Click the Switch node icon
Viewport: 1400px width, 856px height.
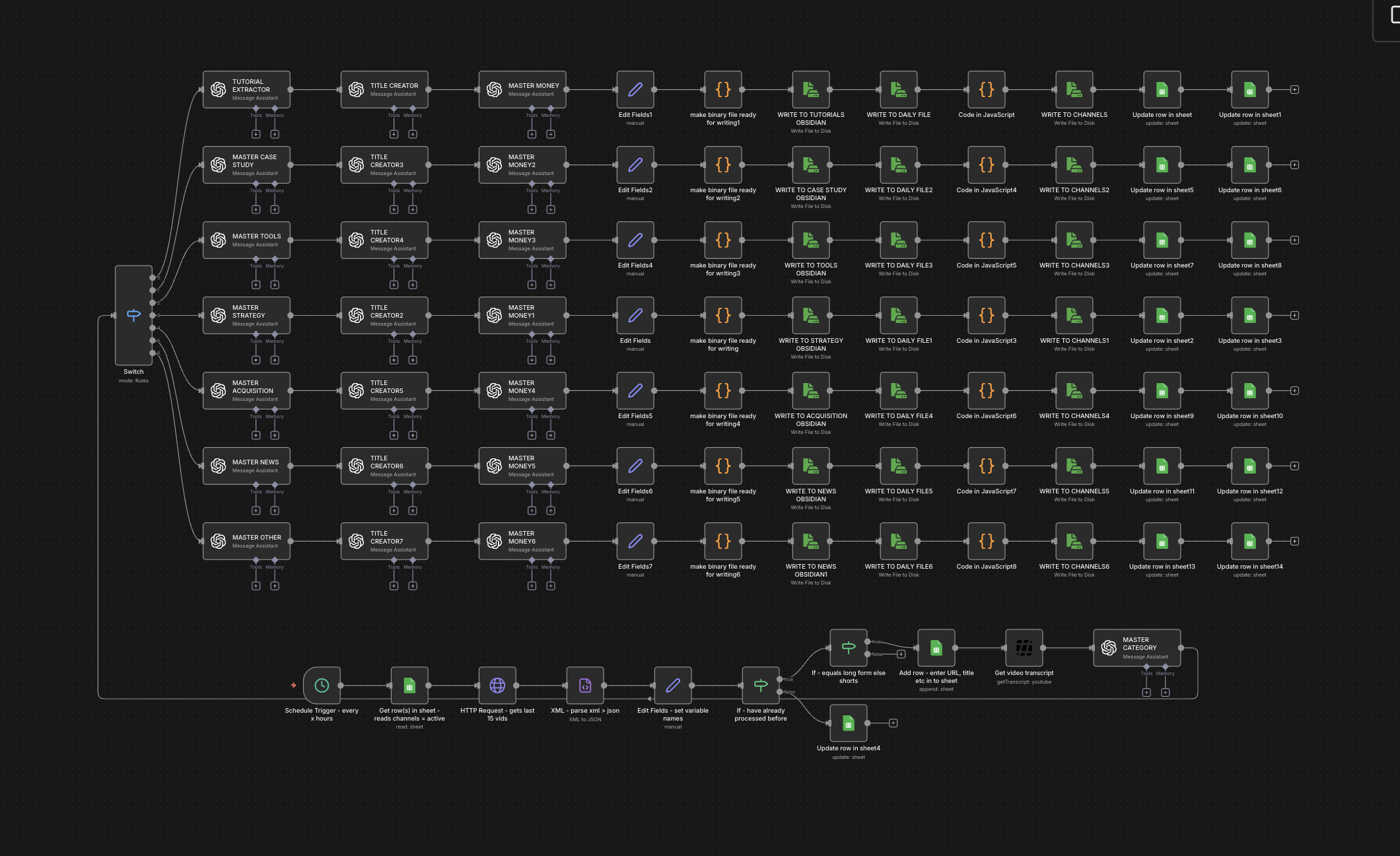(133, 315)
